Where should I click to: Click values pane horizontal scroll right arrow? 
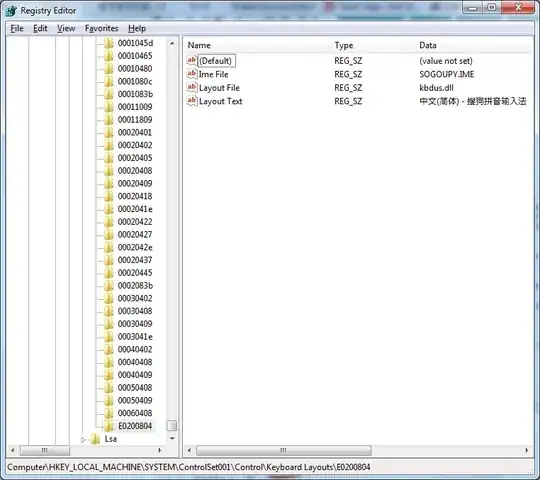point(527,450)
